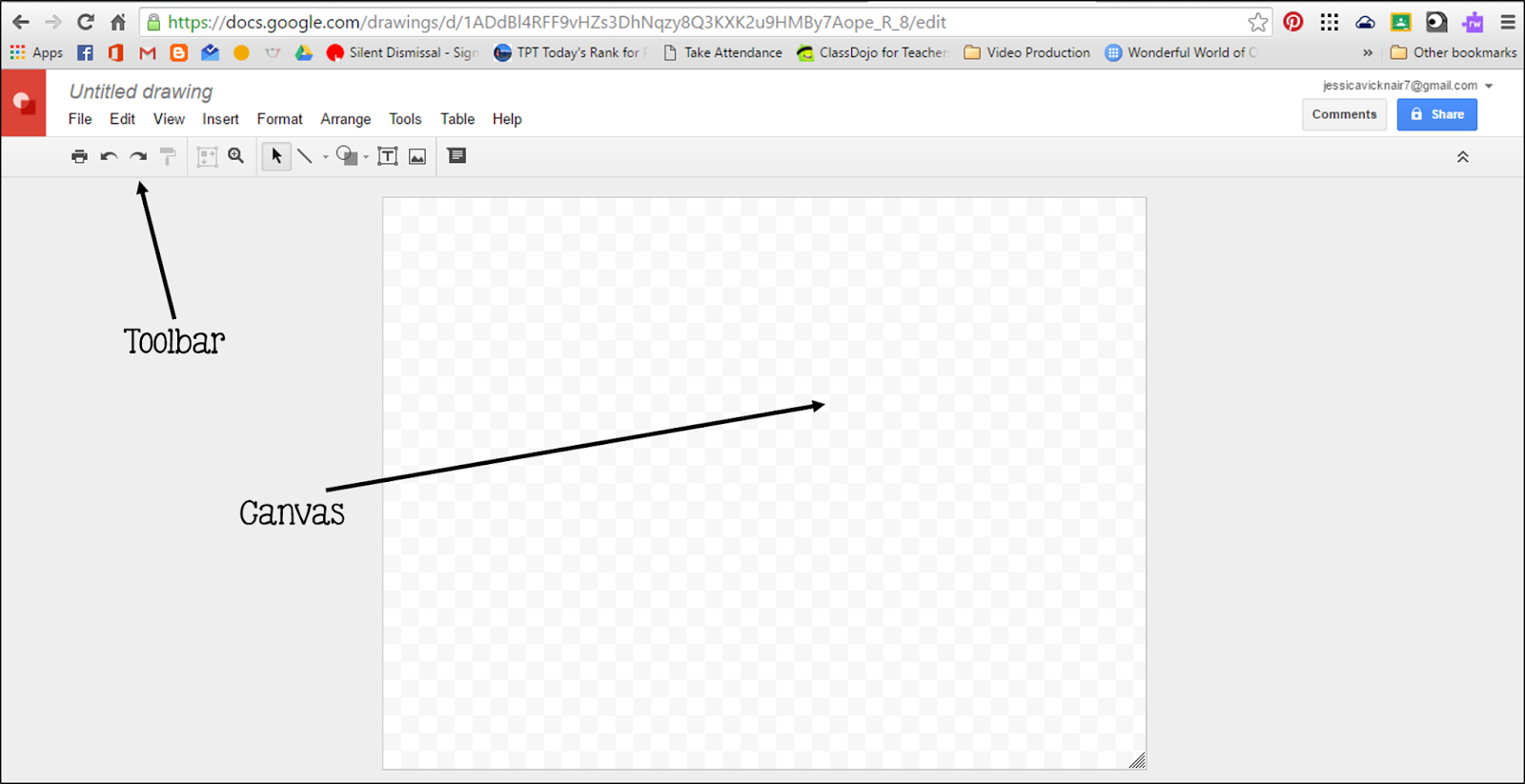This screenshot has width=1525, height=784.
Task: Open the black apps grid extension
Action: [x=1330, y=22]
